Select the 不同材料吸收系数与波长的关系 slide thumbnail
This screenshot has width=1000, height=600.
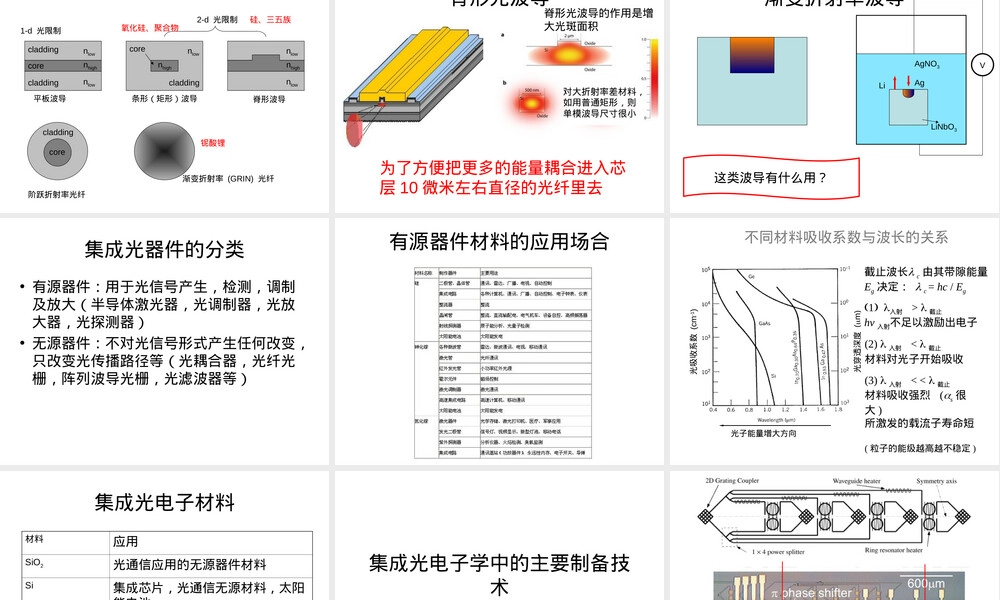(834, 341)
